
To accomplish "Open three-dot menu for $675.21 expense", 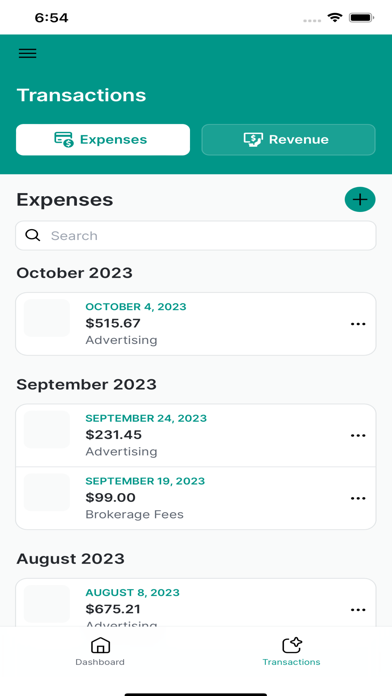I will point(358,610).
